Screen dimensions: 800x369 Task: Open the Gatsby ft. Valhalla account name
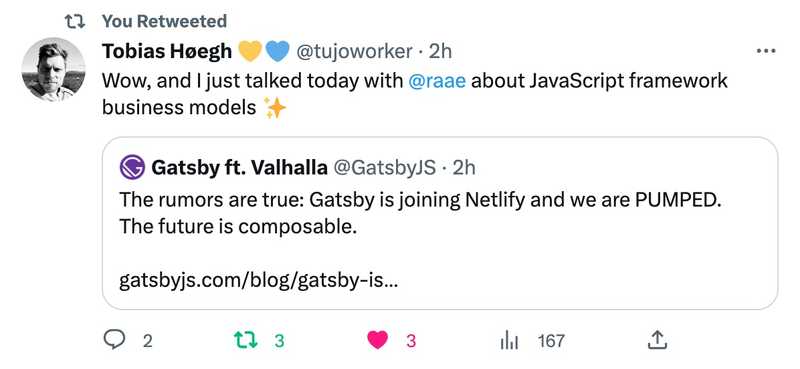point(239,167)
